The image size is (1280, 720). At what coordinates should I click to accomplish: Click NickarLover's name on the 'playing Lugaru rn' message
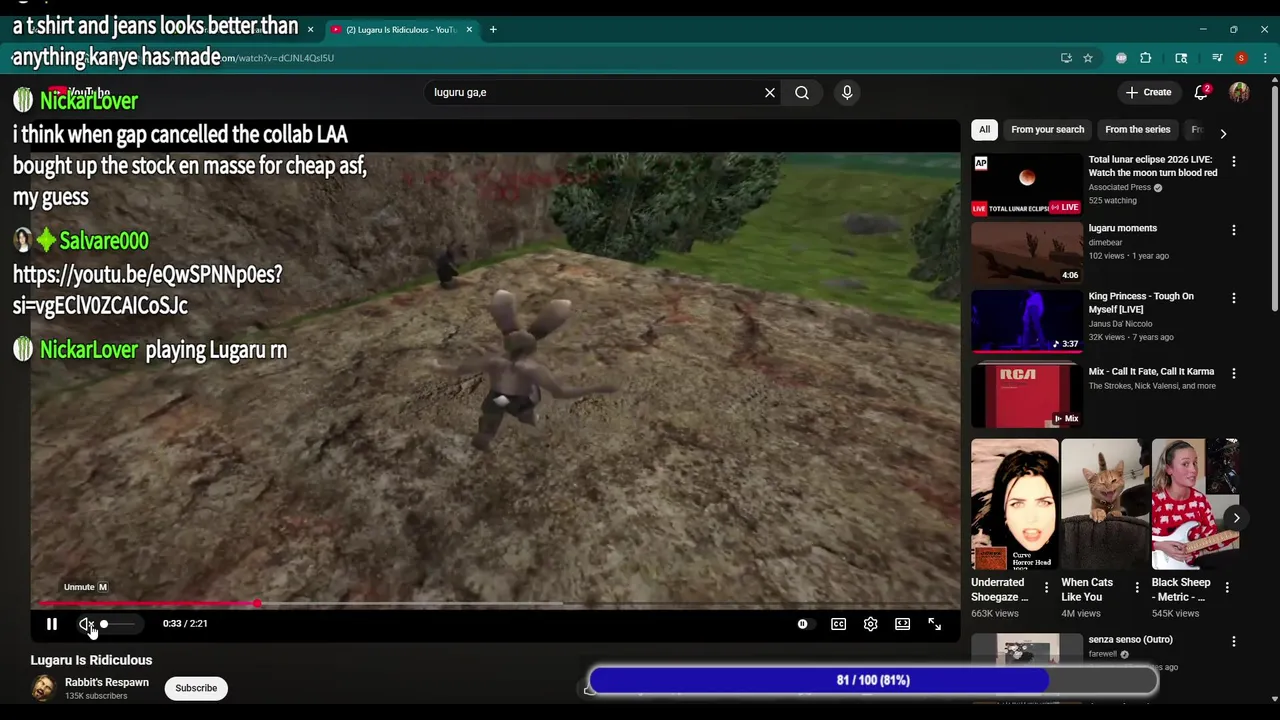click(x=89, y=350)
